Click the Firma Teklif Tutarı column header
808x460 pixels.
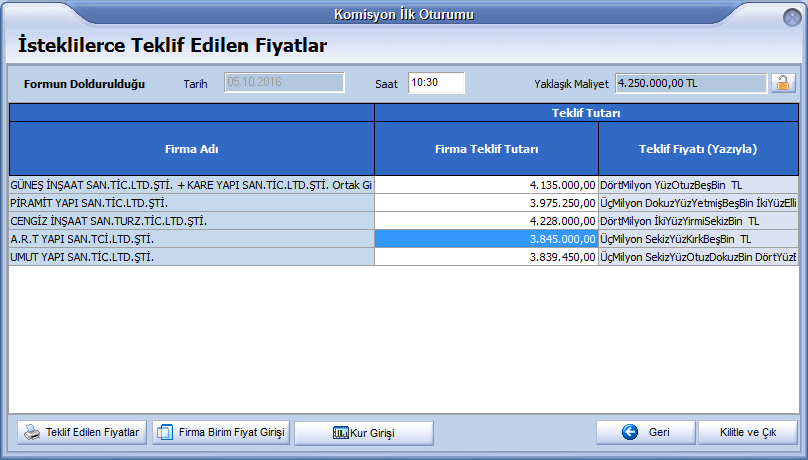(x=487, y=149)
